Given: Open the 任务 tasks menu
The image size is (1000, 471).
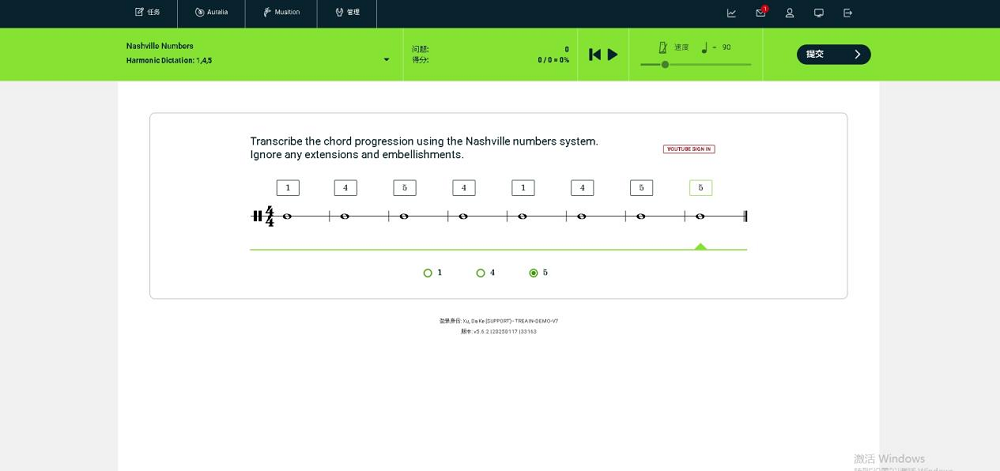Looking at the screenshot, I should point(147,12).
